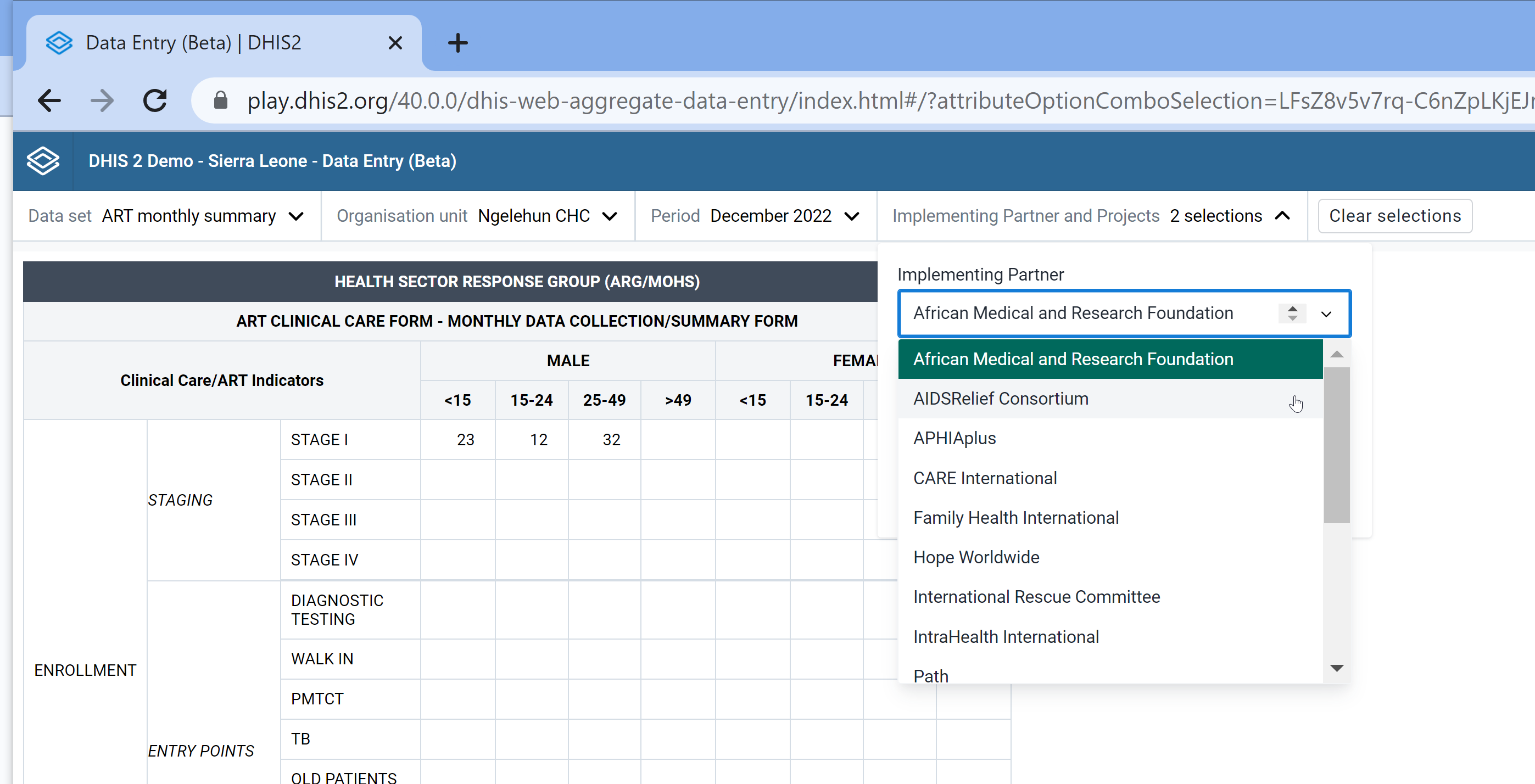The height and width of the screenshot is (784, 1535).
Task: Click Stage I male 15-24 cell with 12
Action: [532, 440]
